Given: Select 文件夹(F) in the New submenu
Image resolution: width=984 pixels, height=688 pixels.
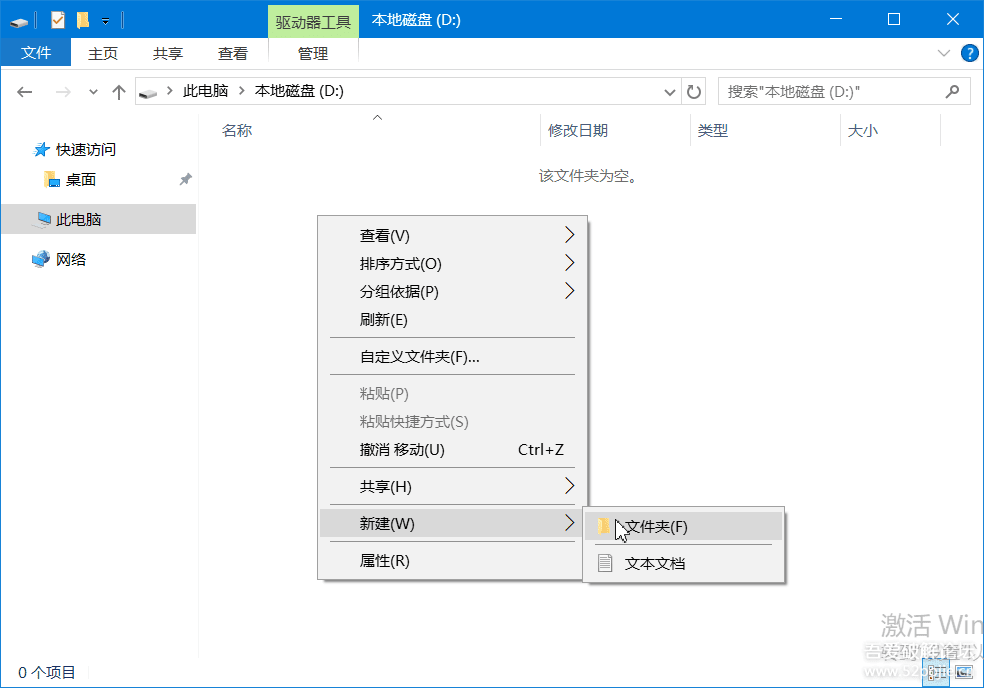Looking at the screenshot, I should point(656,527).
